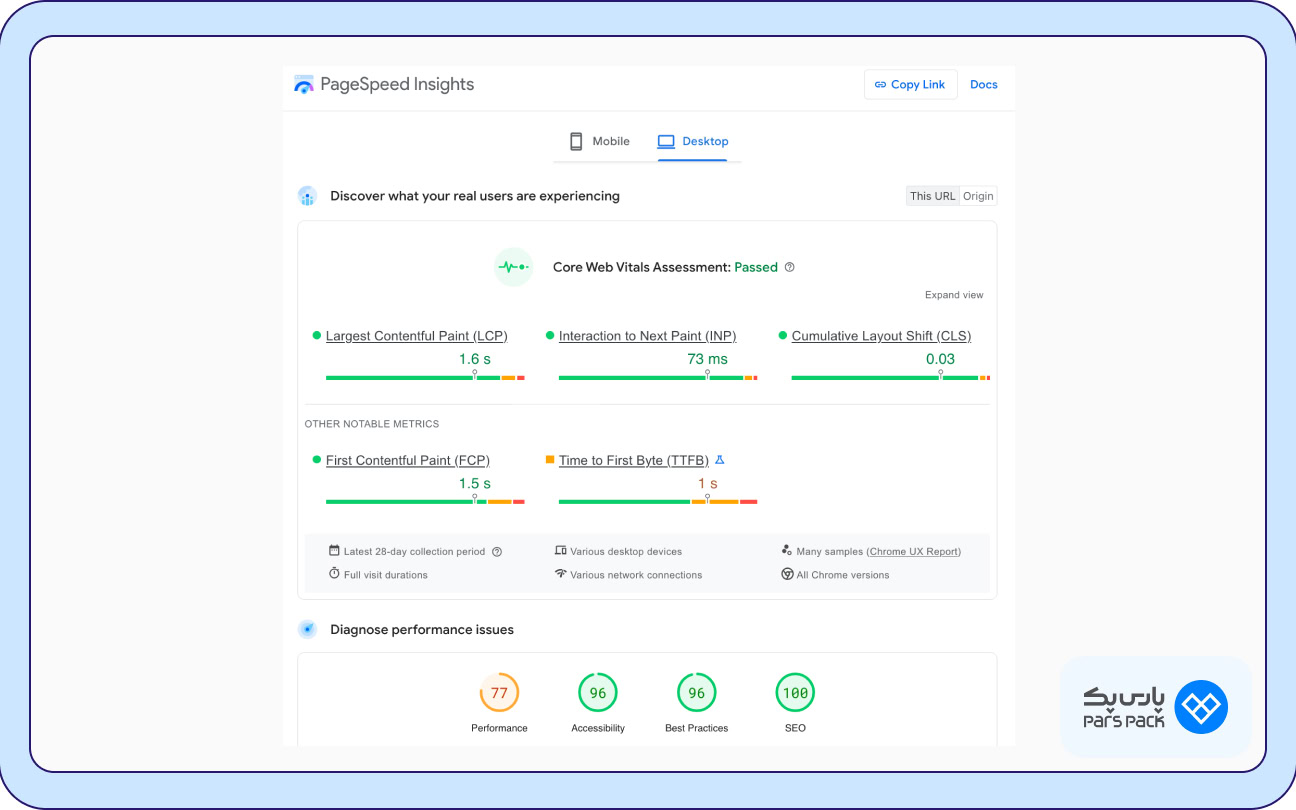This screenshot has height=810, width=1296.
Task: Open Cumulative Layout Shift (CLS) link
Action: click(x=881, y=336)
